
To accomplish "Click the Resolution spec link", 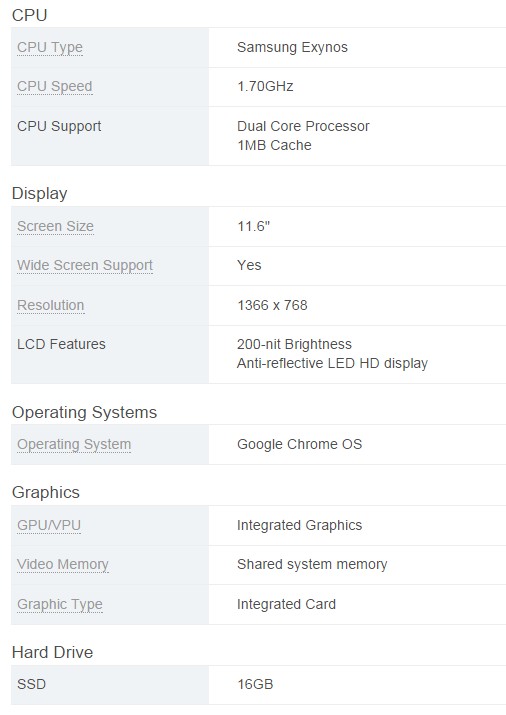I will 51,306.
